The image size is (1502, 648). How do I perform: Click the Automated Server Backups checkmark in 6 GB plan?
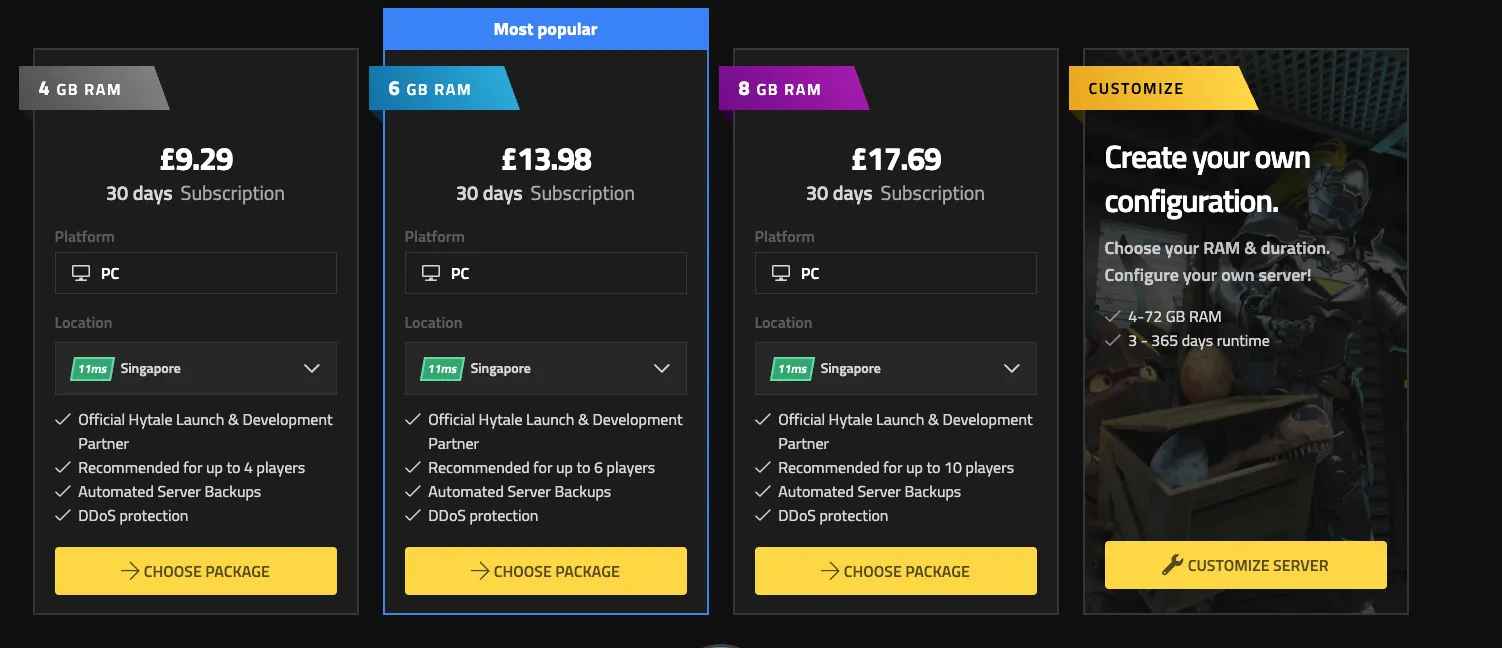click(413, 491)
